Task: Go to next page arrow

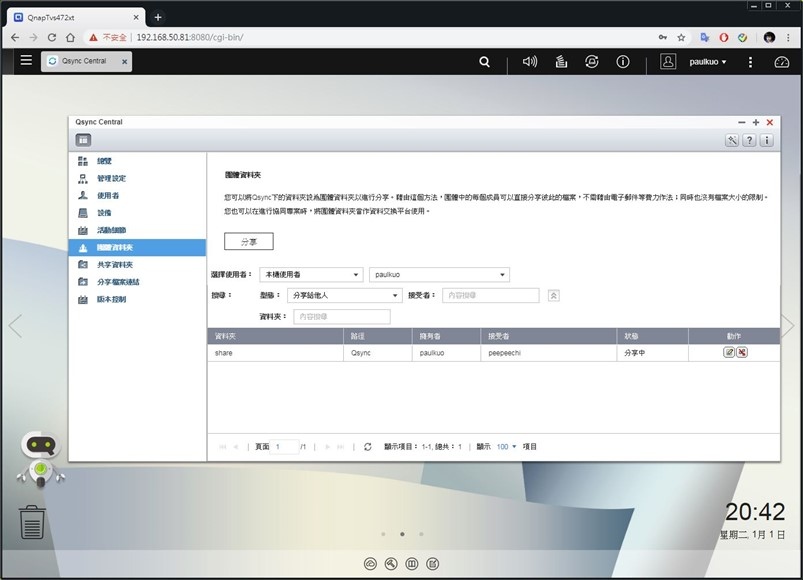Action: coord(327,447)
